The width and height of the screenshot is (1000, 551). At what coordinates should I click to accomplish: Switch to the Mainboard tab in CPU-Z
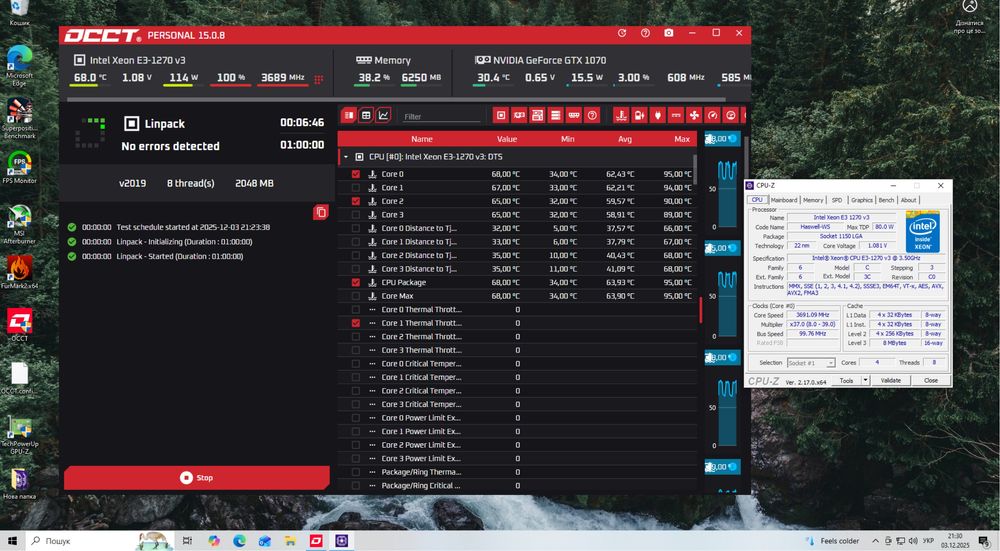784,200
